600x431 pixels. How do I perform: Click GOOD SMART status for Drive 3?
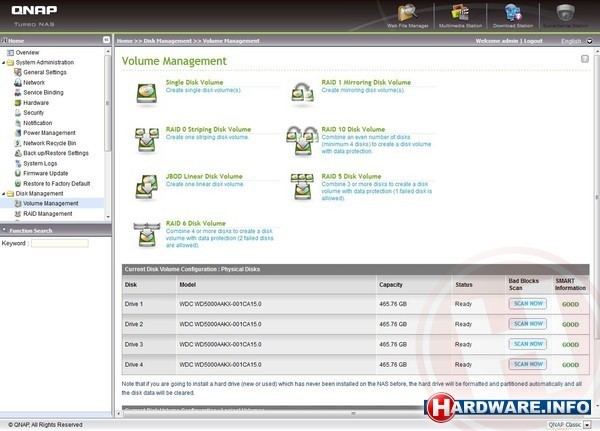click(x=570, y=344)
